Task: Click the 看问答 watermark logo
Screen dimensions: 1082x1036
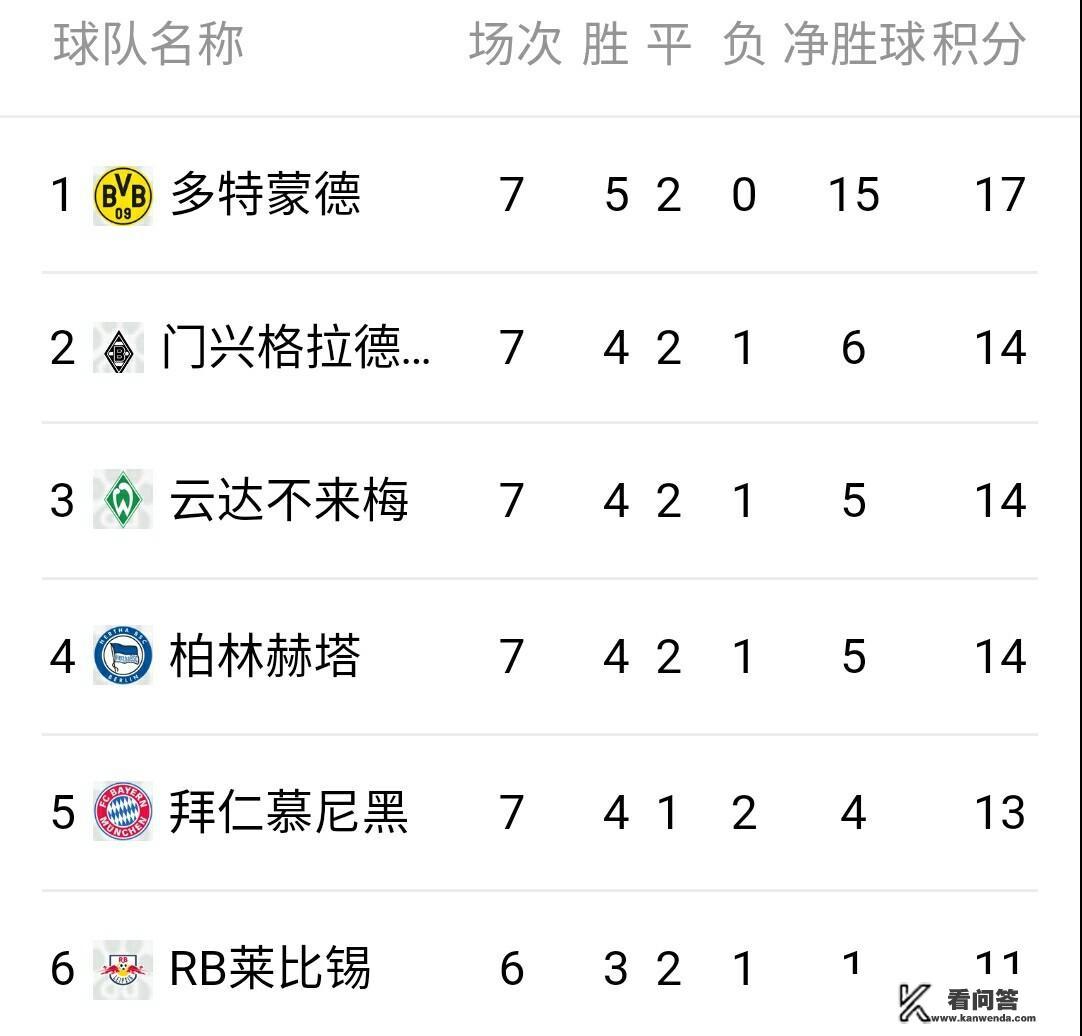Action: [x=958, y=1001]
